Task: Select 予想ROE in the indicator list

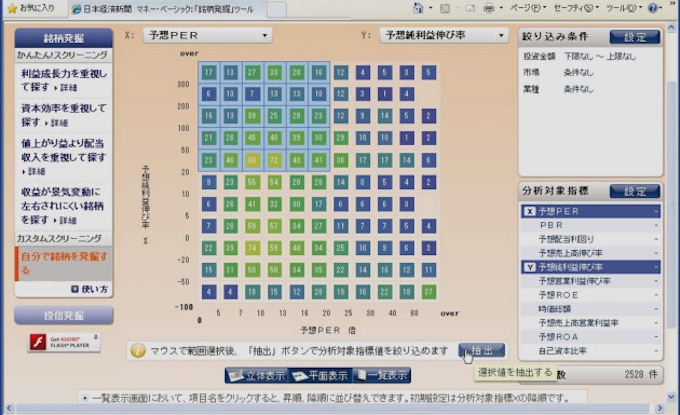Action: coord(558,295)
